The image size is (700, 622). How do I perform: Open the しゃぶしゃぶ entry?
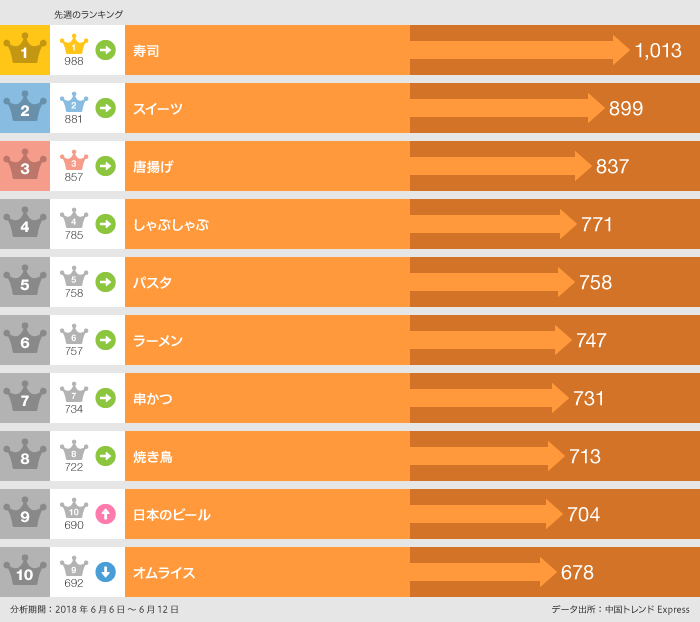click(x=171, y=224)
